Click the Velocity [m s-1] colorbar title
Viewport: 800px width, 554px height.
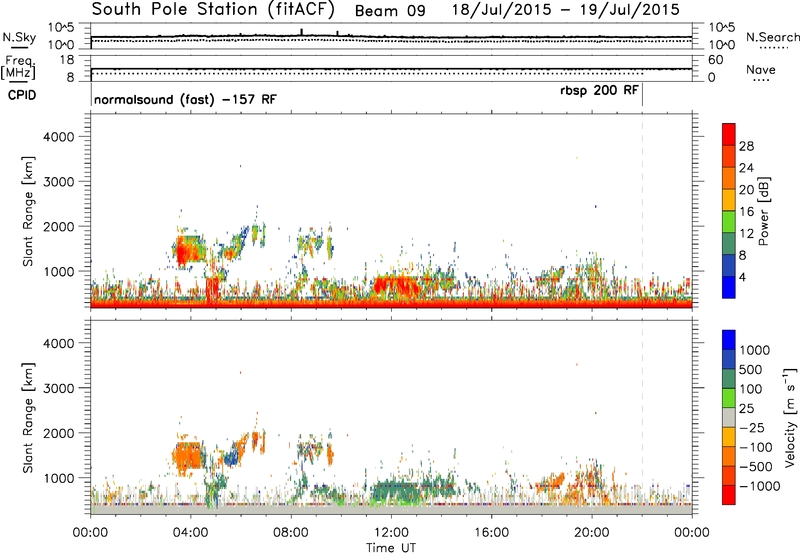790,417
